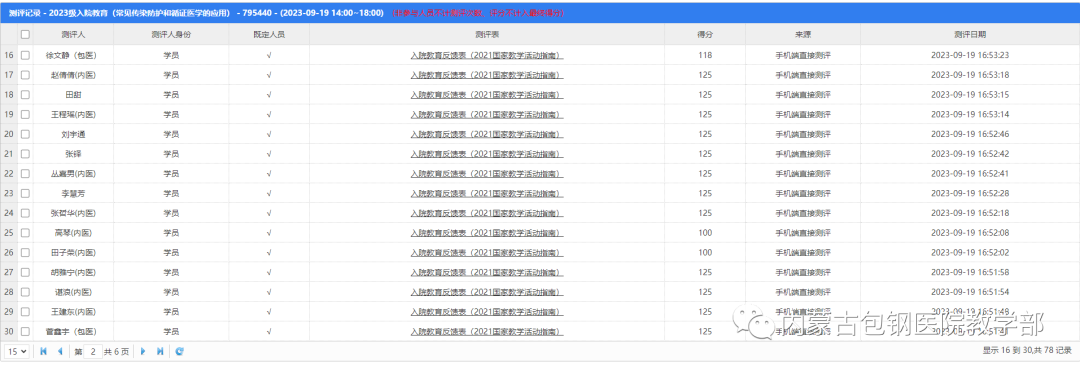Viewport: 1080px width, 371px height.
Task: Tick the checkbox for row 28
Action: 25,292
